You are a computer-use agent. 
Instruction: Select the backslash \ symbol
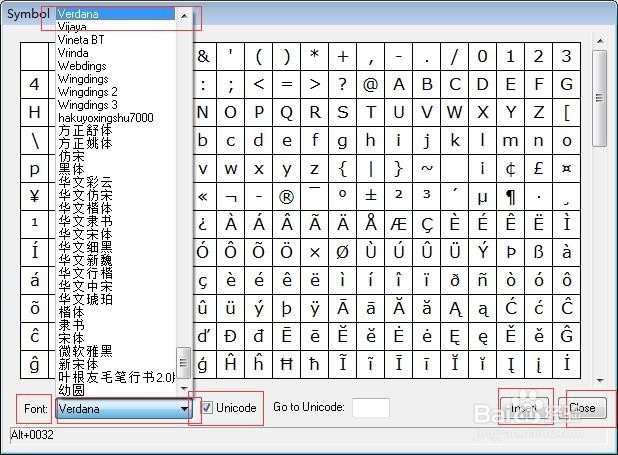[x=35, y=140]
